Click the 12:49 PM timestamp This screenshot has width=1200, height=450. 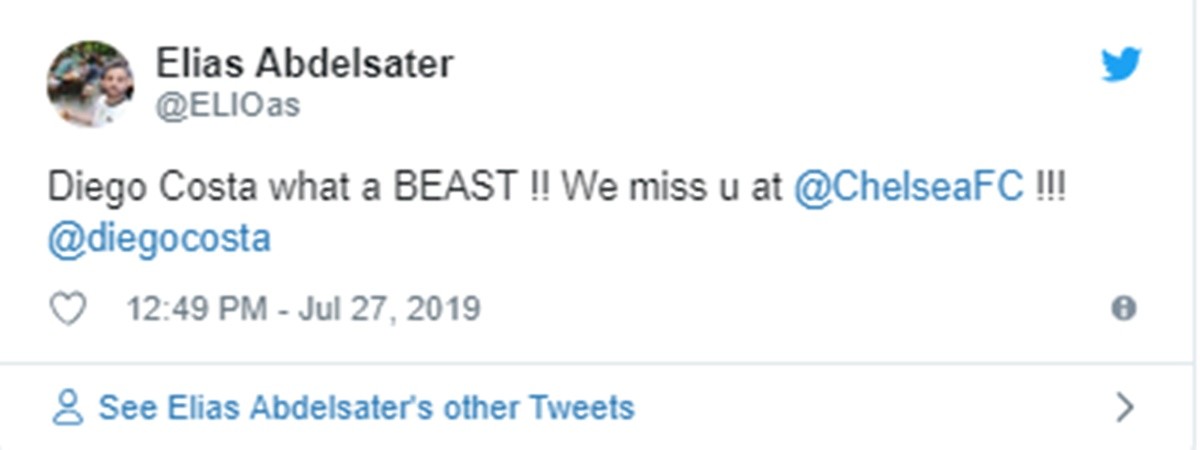[x=195, y=309]
